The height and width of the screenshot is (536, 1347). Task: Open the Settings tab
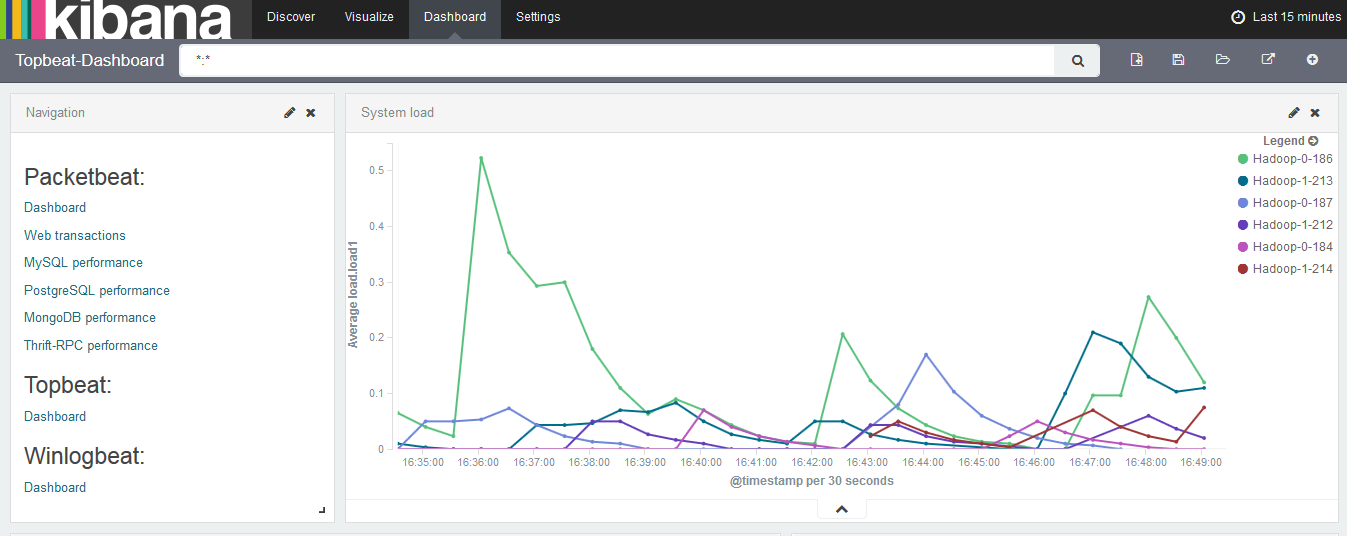coord(538,17)
